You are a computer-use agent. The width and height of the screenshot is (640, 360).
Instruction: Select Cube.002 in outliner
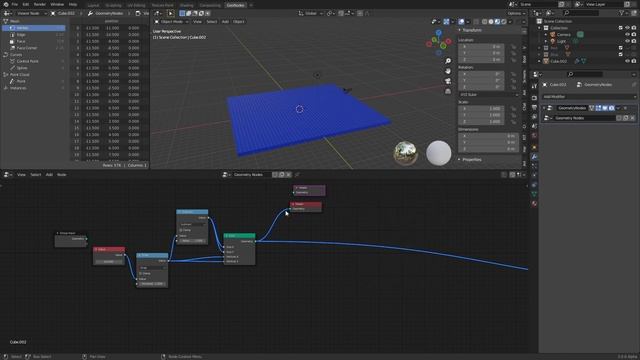point(558,61)
